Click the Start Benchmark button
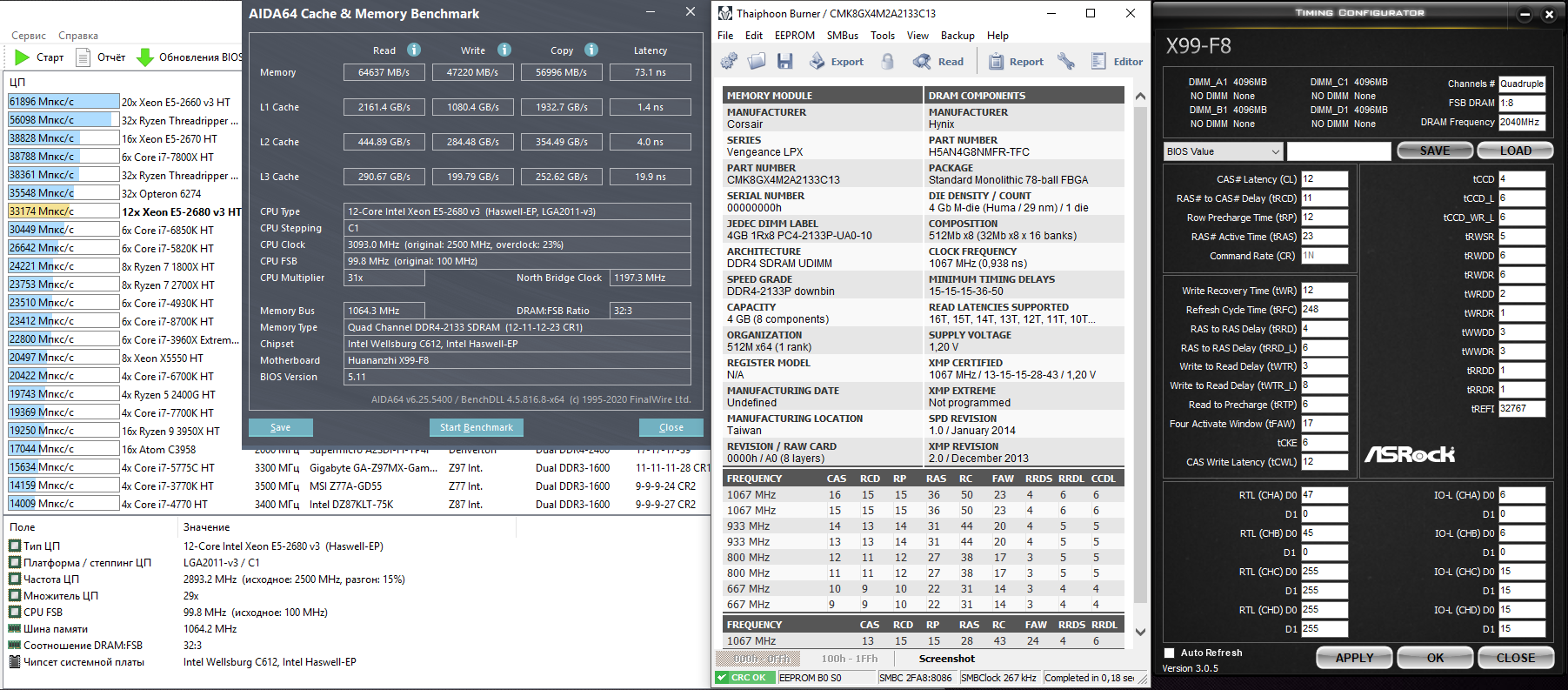This screenshot has height=690, width=1568. tap(477, 427)
